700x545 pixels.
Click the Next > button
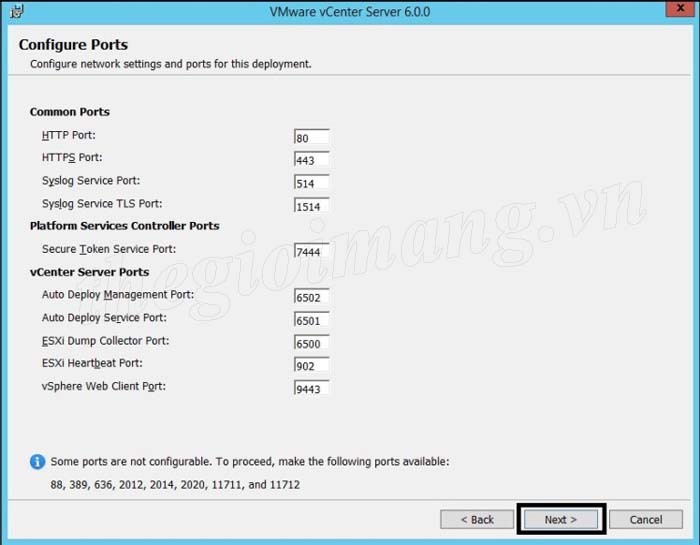[561, 520]
